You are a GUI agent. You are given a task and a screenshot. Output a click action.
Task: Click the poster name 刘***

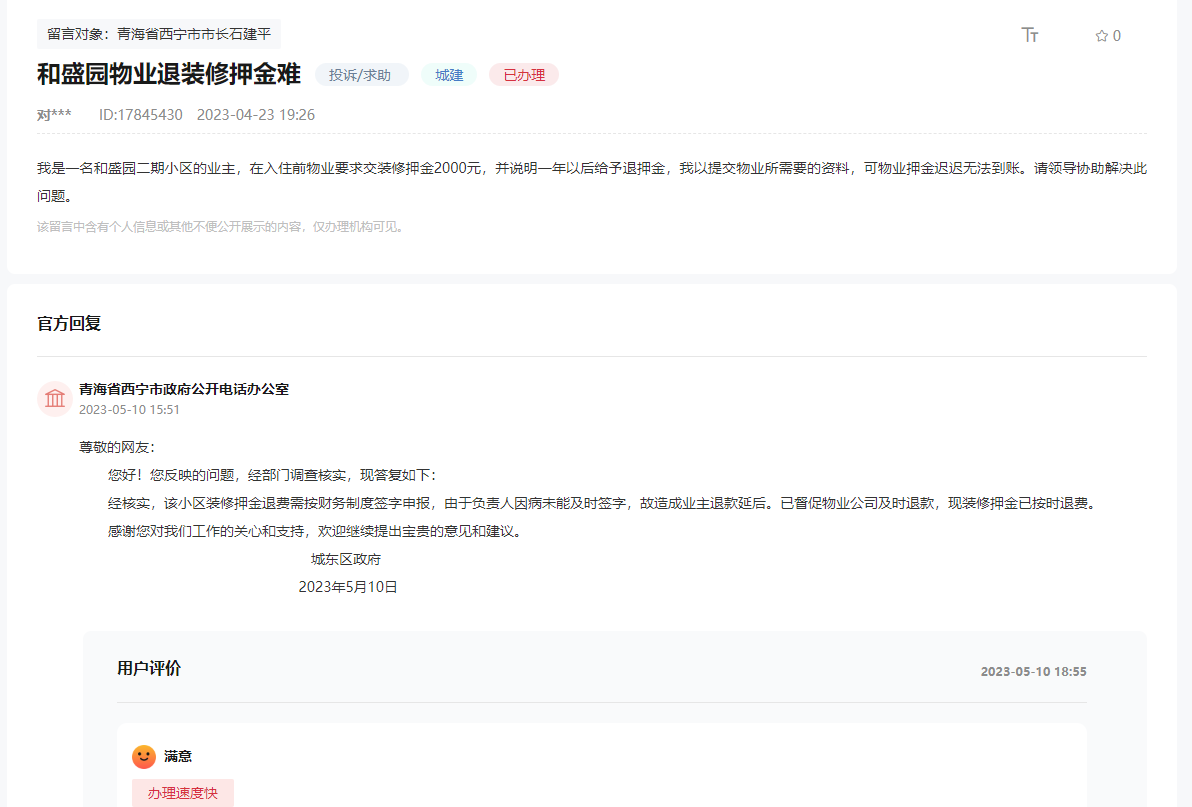click(x=54, y=115)
